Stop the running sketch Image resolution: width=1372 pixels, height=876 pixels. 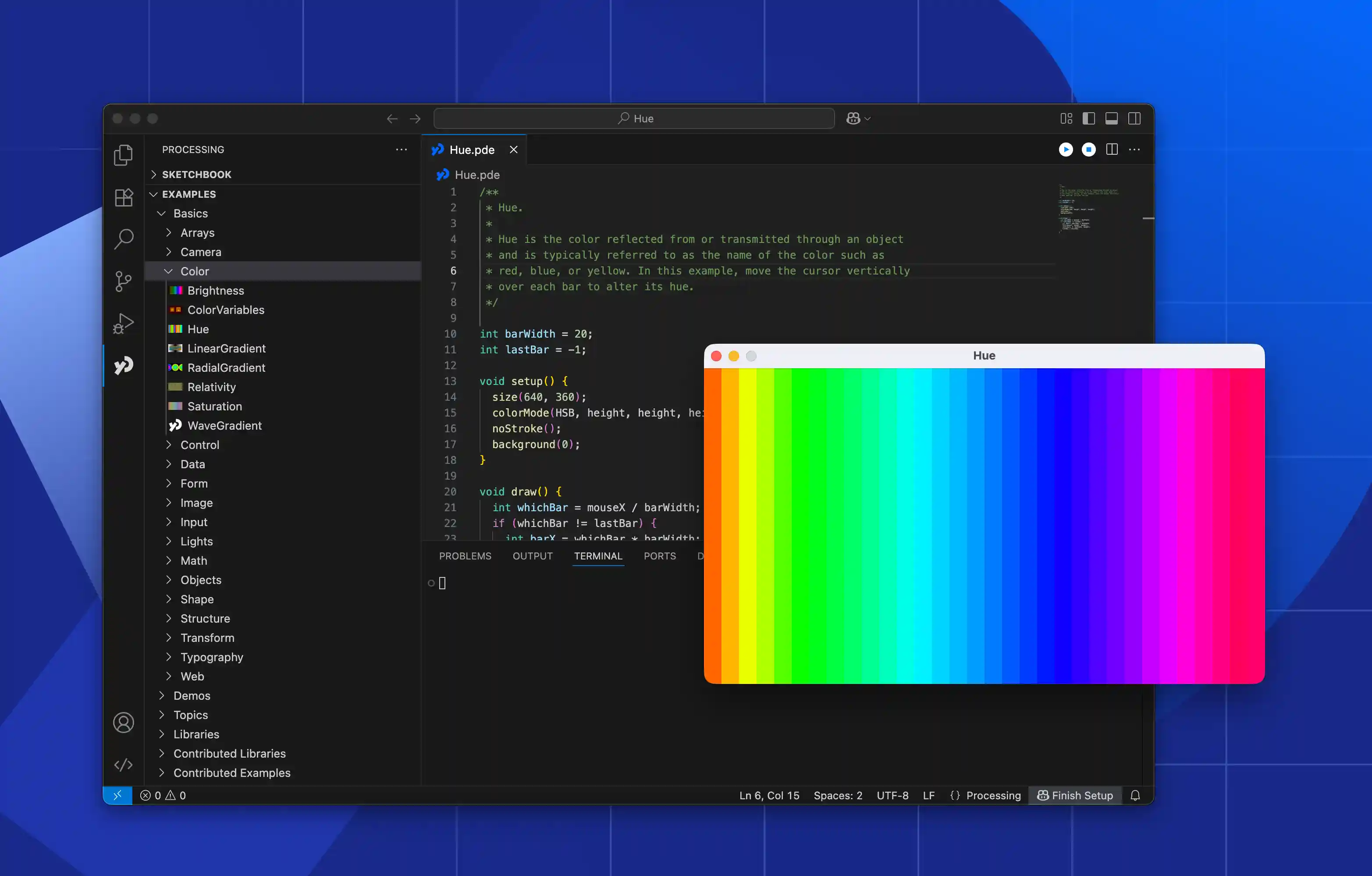tap(1089, 150)
